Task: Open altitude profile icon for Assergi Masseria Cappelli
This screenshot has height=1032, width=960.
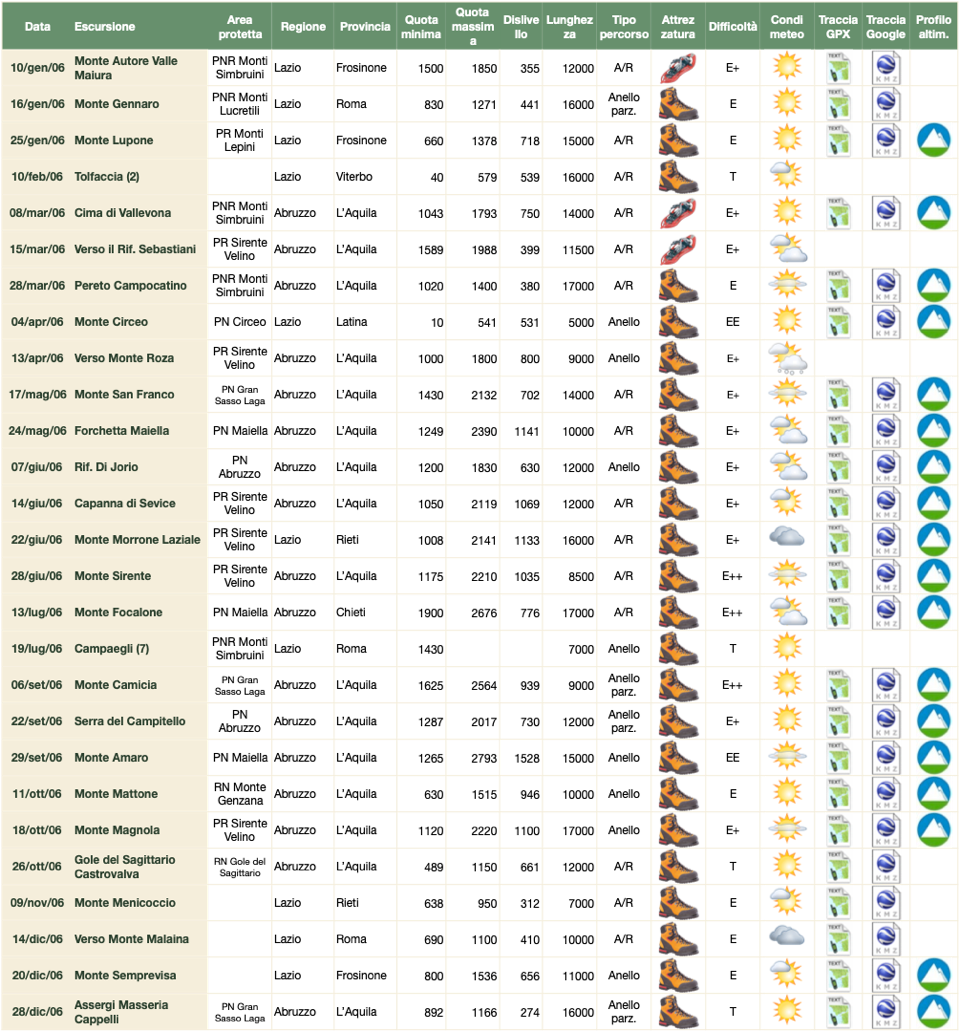Action: [934, 1012]
